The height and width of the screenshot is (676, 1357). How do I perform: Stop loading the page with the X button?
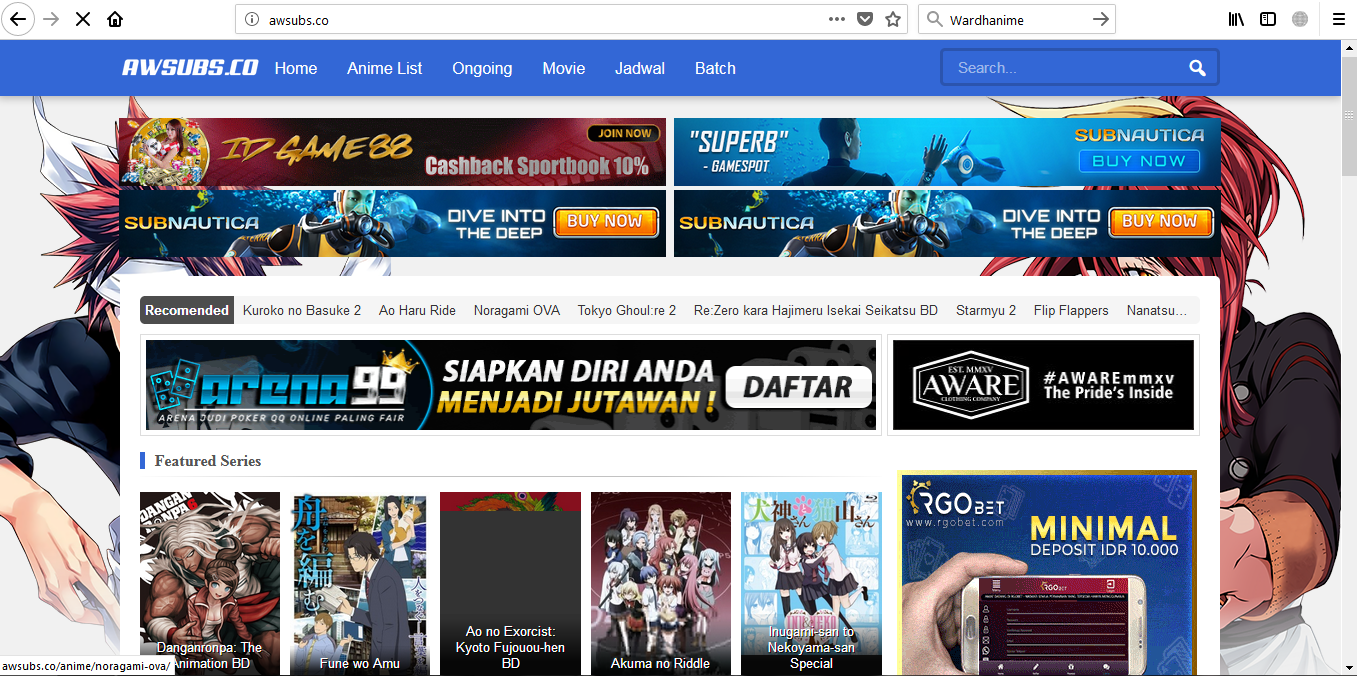coord(83,19)
